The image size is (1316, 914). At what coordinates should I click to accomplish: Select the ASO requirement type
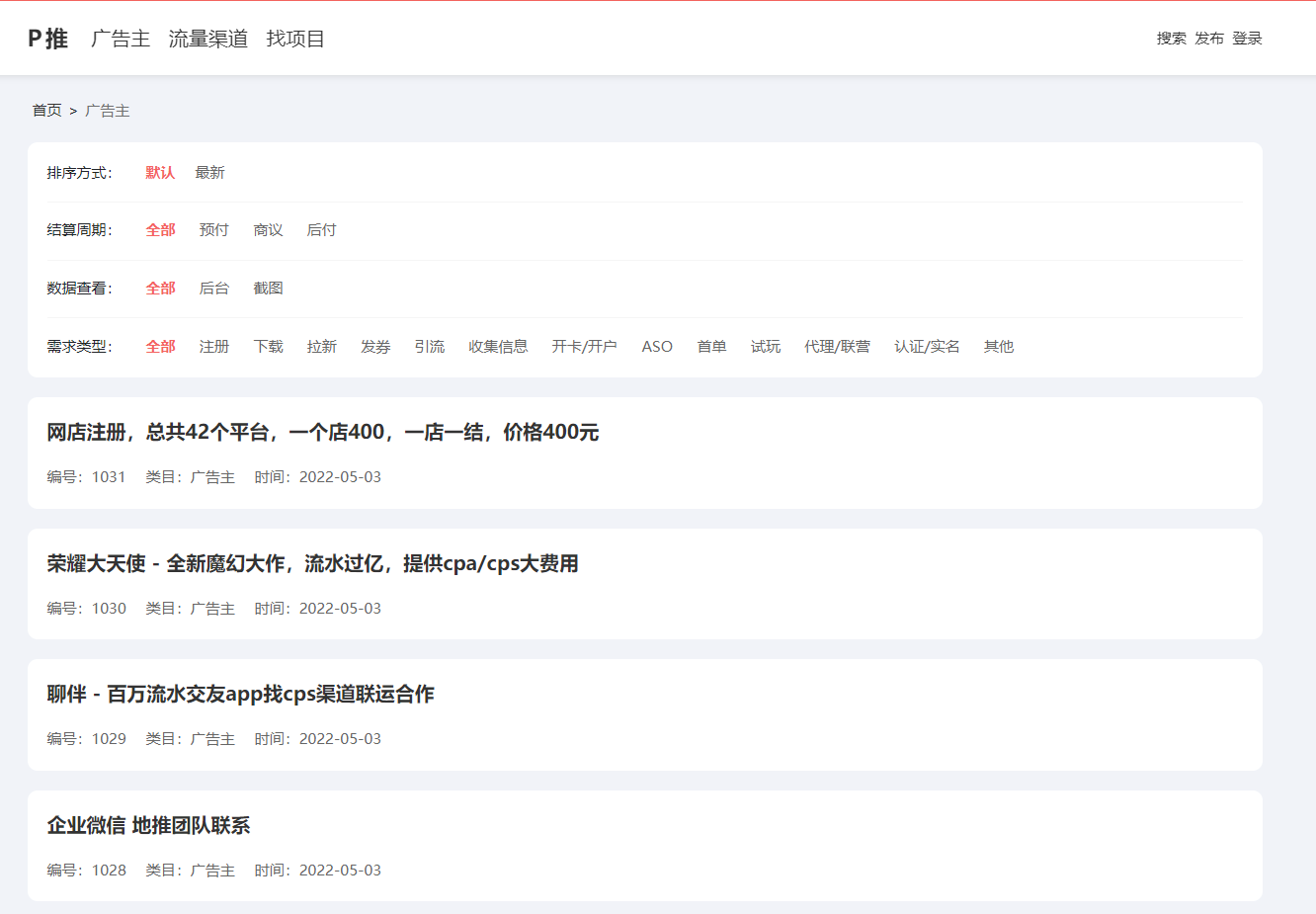(x=657, y=347)
